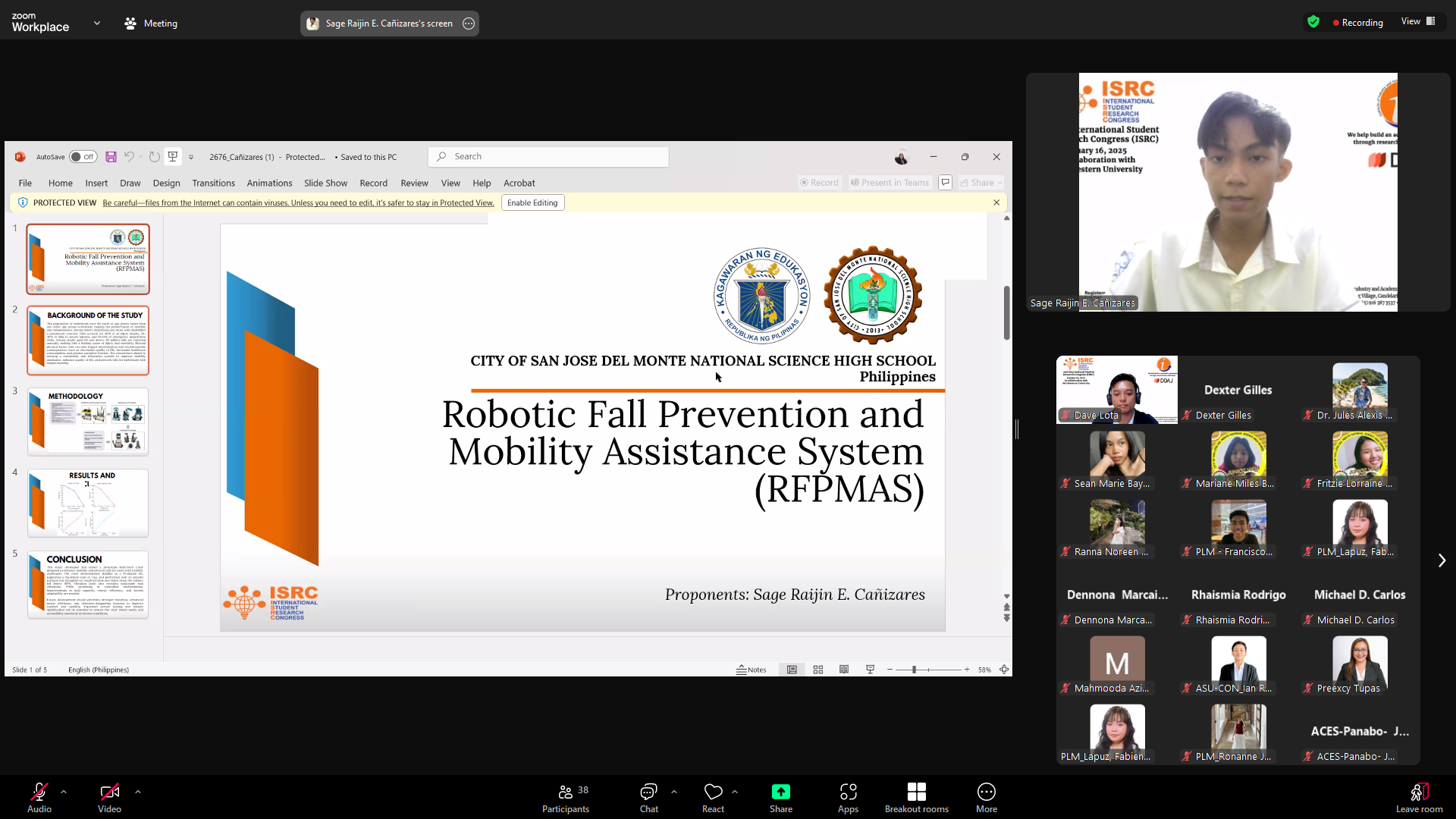Click the Enable Editing button
The image size is (1456, 819).
(532, 202)
